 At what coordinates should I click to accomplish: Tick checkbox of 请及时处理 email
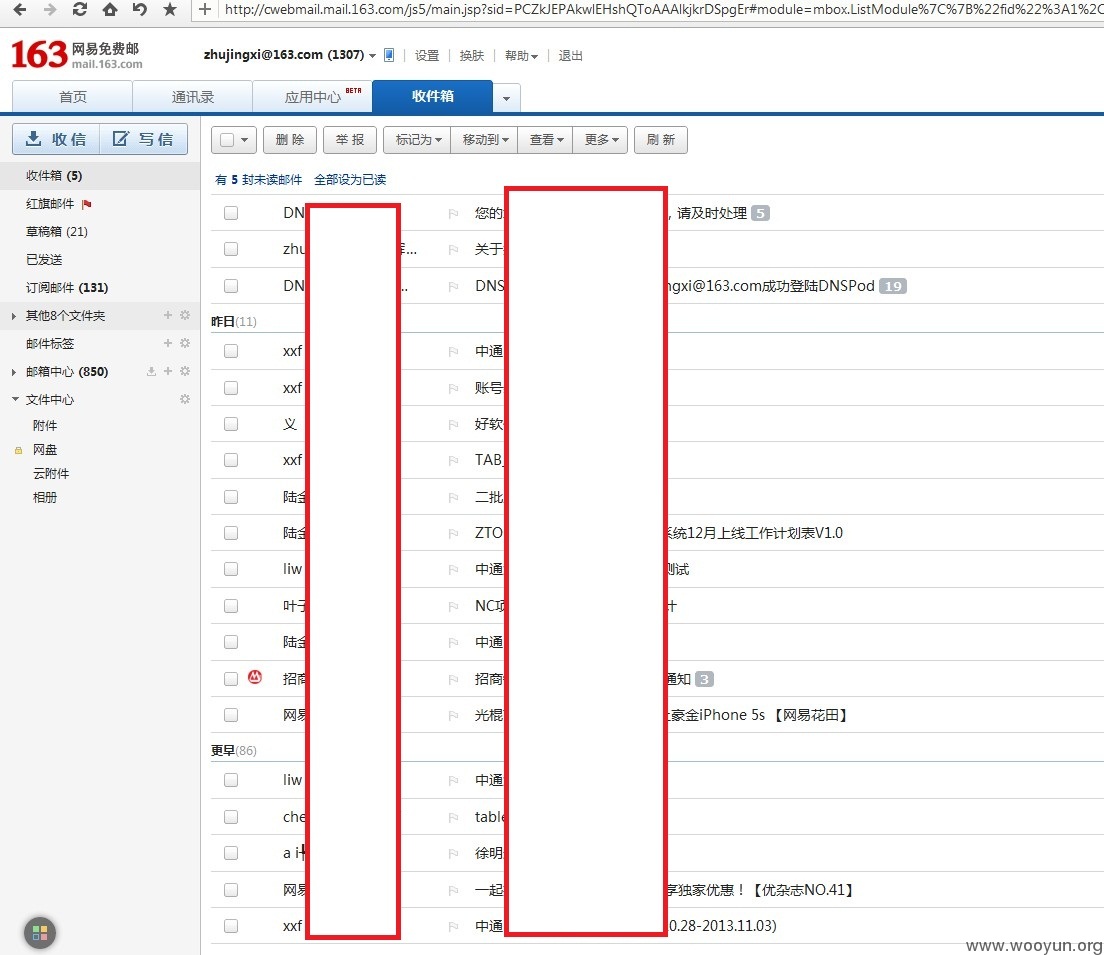pyautogui.click(x=231, y=213)
